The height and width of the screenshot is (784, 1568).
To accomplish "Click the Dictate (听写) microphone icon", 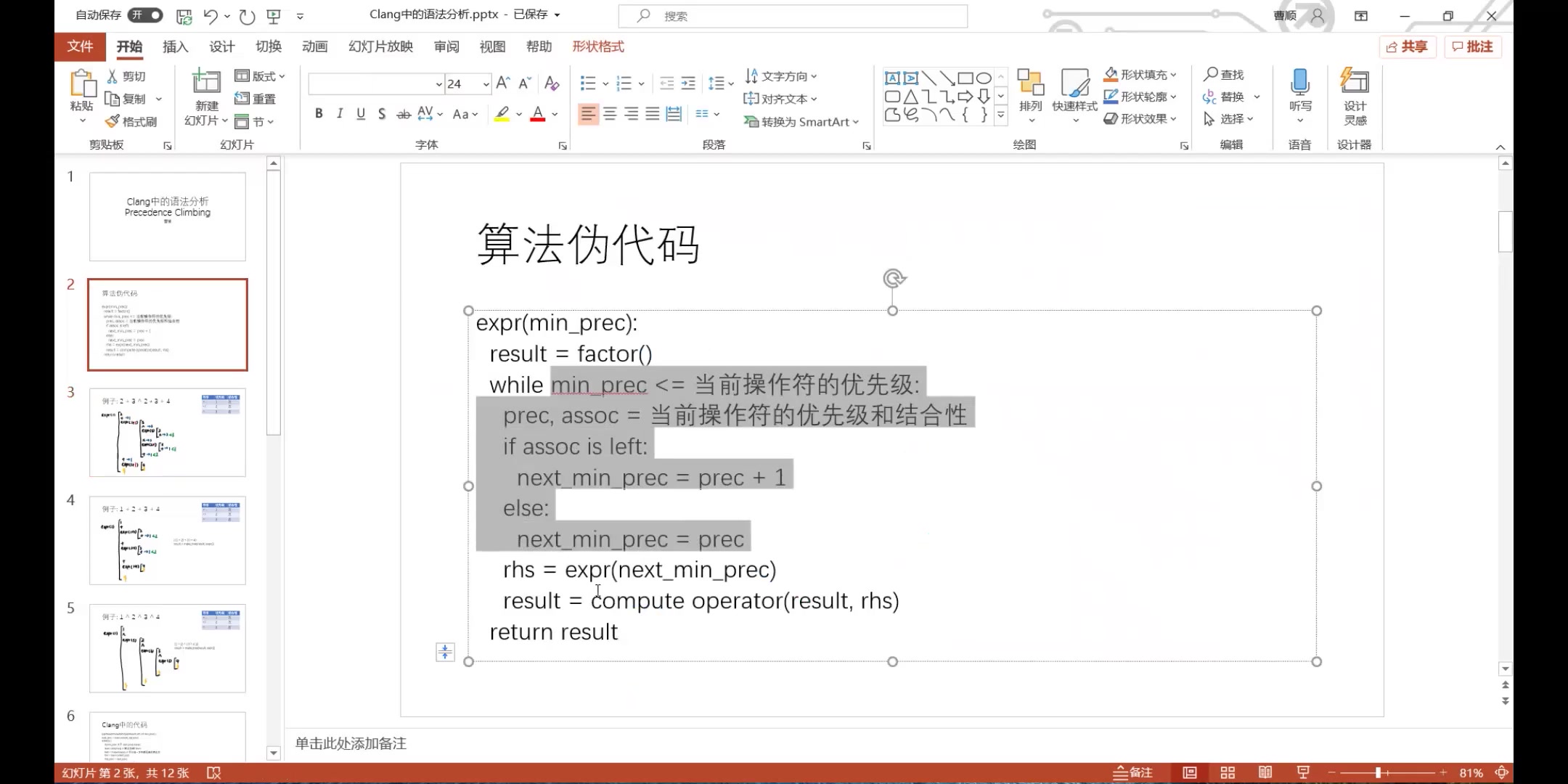I will pos(1300,82).
